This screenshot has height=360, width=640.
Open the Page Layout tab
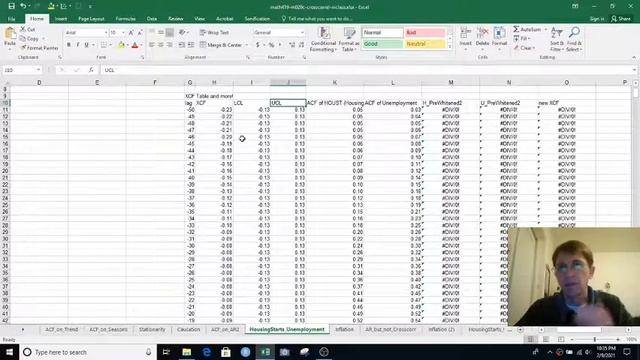tap(91, 19)
